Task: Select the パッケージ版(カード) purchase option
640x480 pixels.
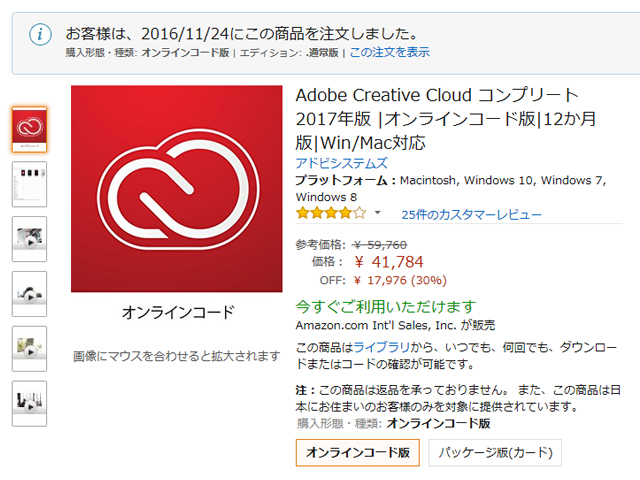Action: [495, 452]
